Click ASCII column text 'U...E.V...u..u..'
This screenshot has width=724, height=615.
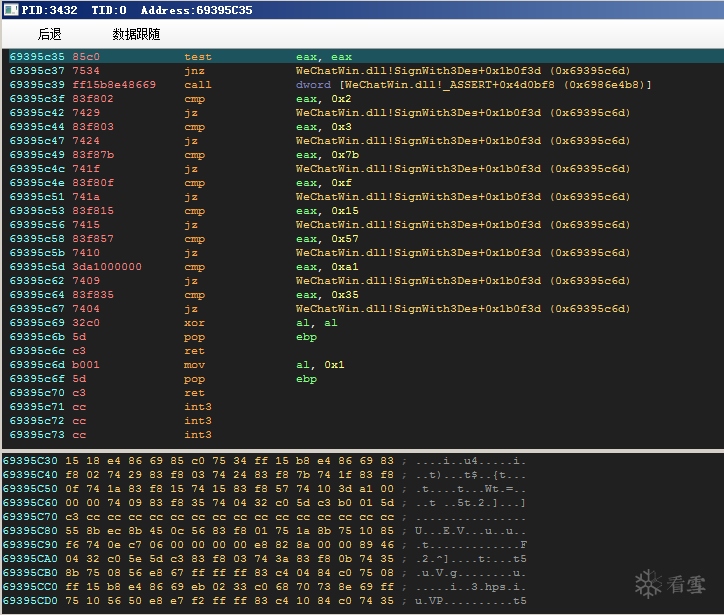pyautogui.click(x=471, y=531)
